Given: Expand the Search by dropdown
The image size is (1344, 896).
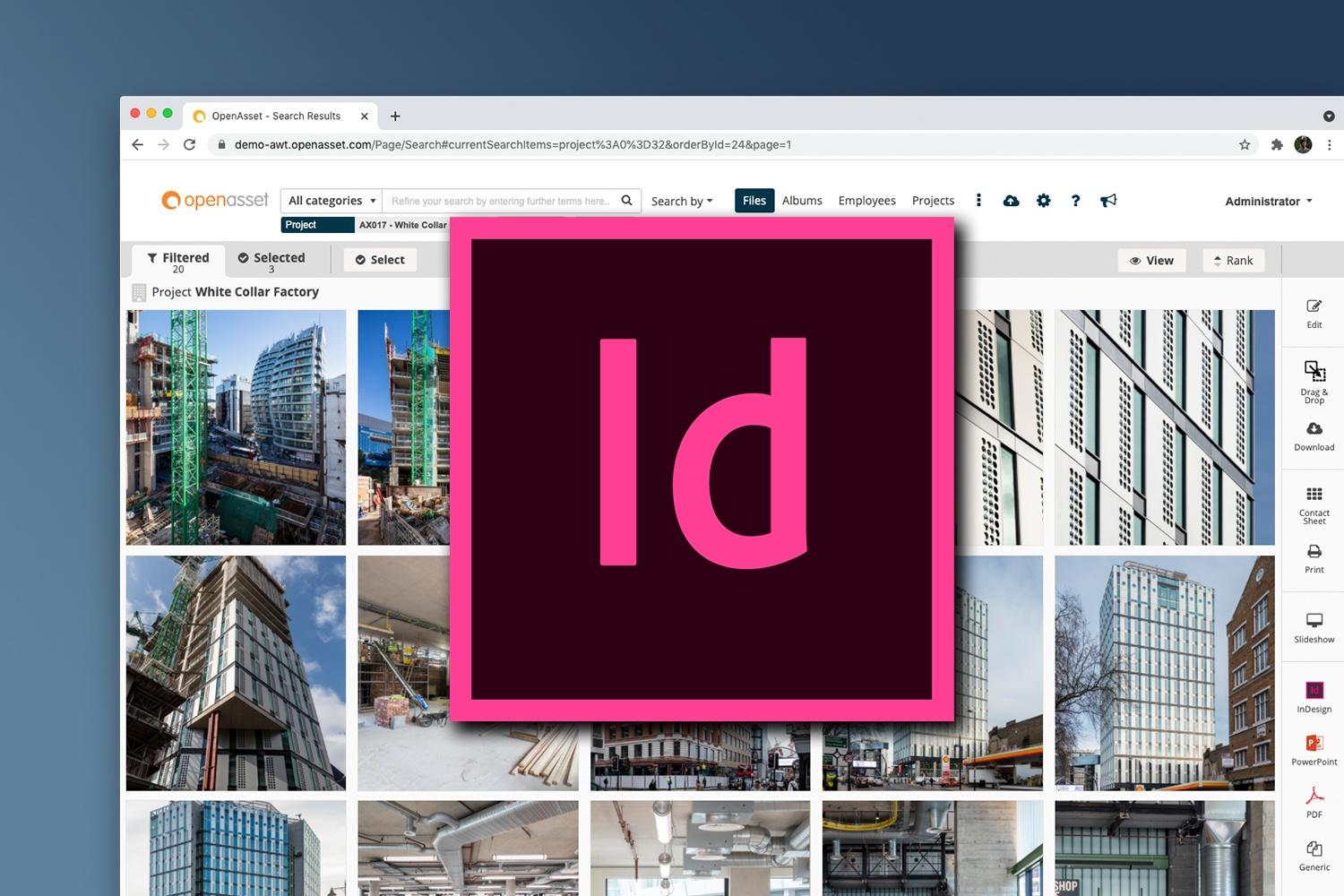Looking at the screenshot, I should (682, 201).
